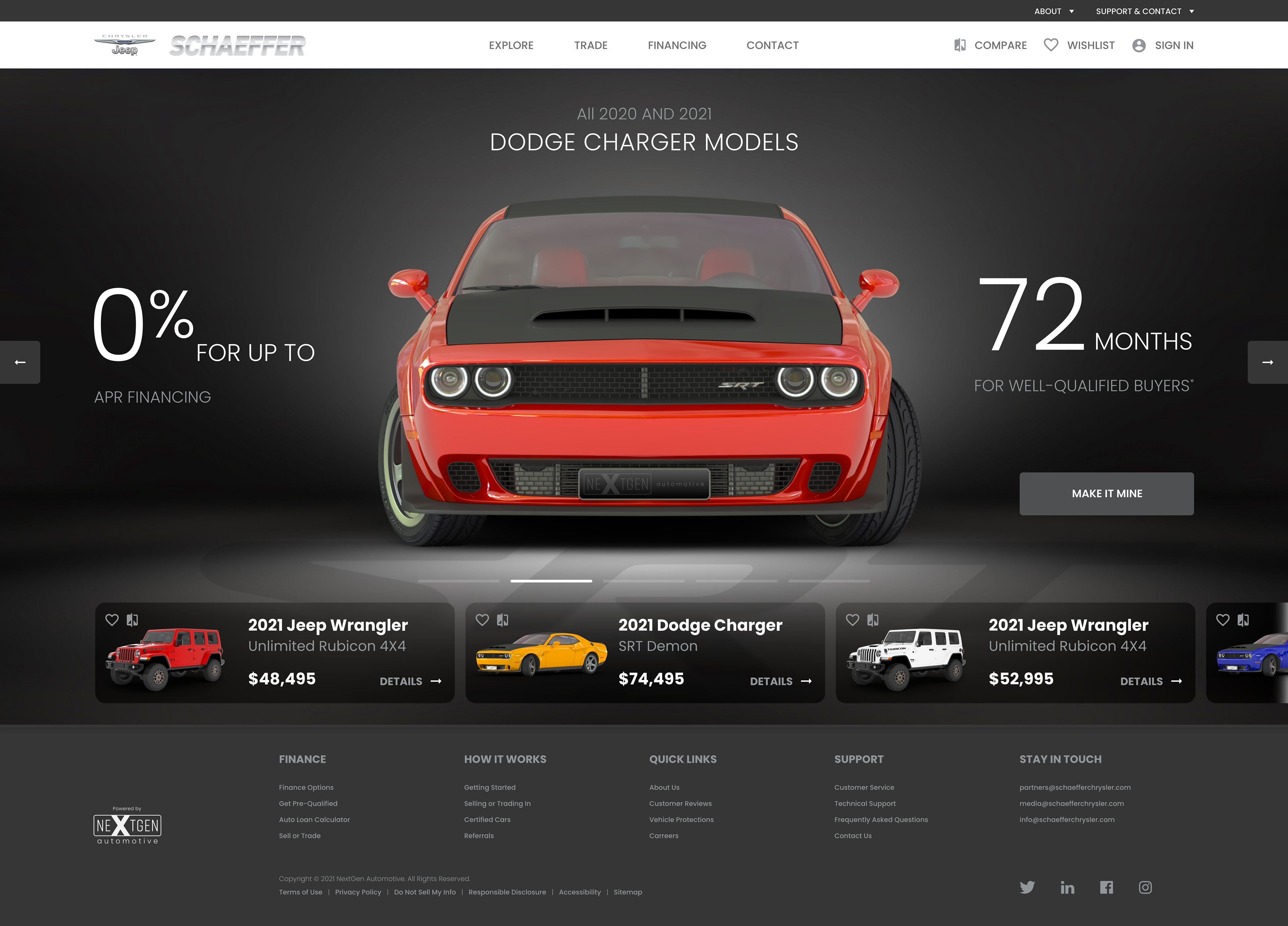Open the Explore menu
1288x926 pixels.
(x=511, y=45)
